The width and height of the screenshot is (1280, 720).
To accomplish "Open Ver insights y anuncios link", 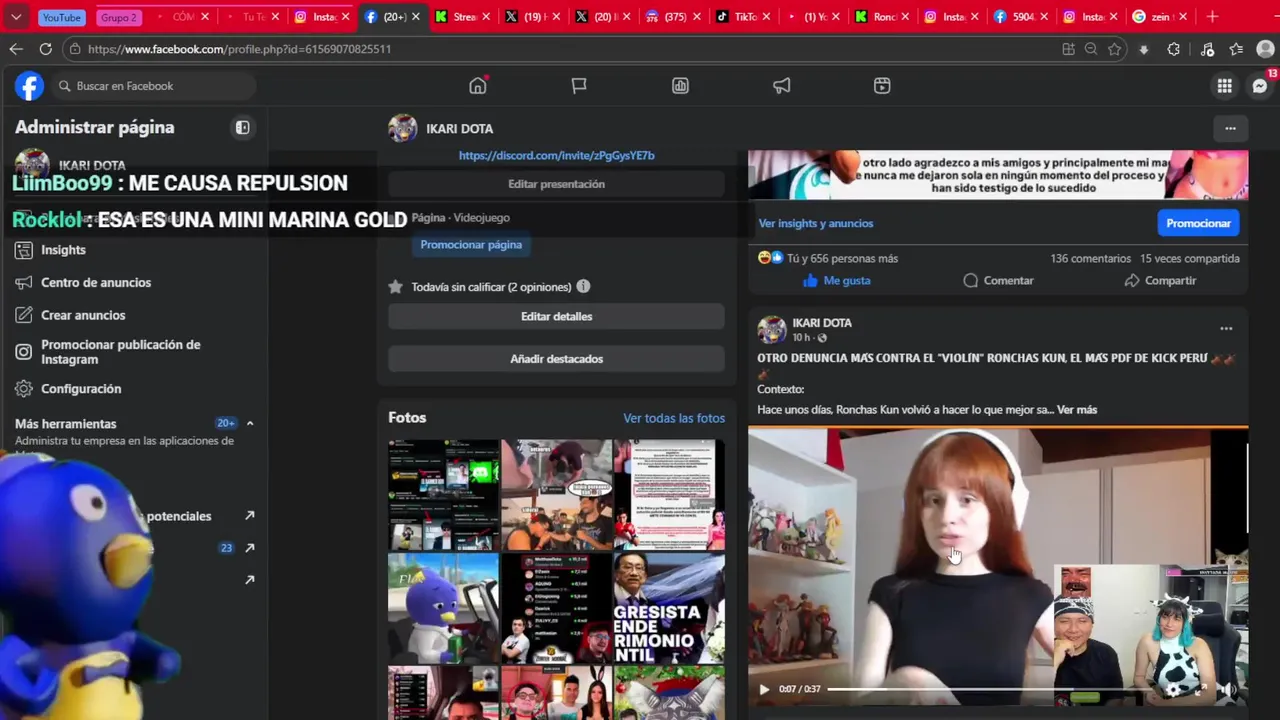I will 815,224.
